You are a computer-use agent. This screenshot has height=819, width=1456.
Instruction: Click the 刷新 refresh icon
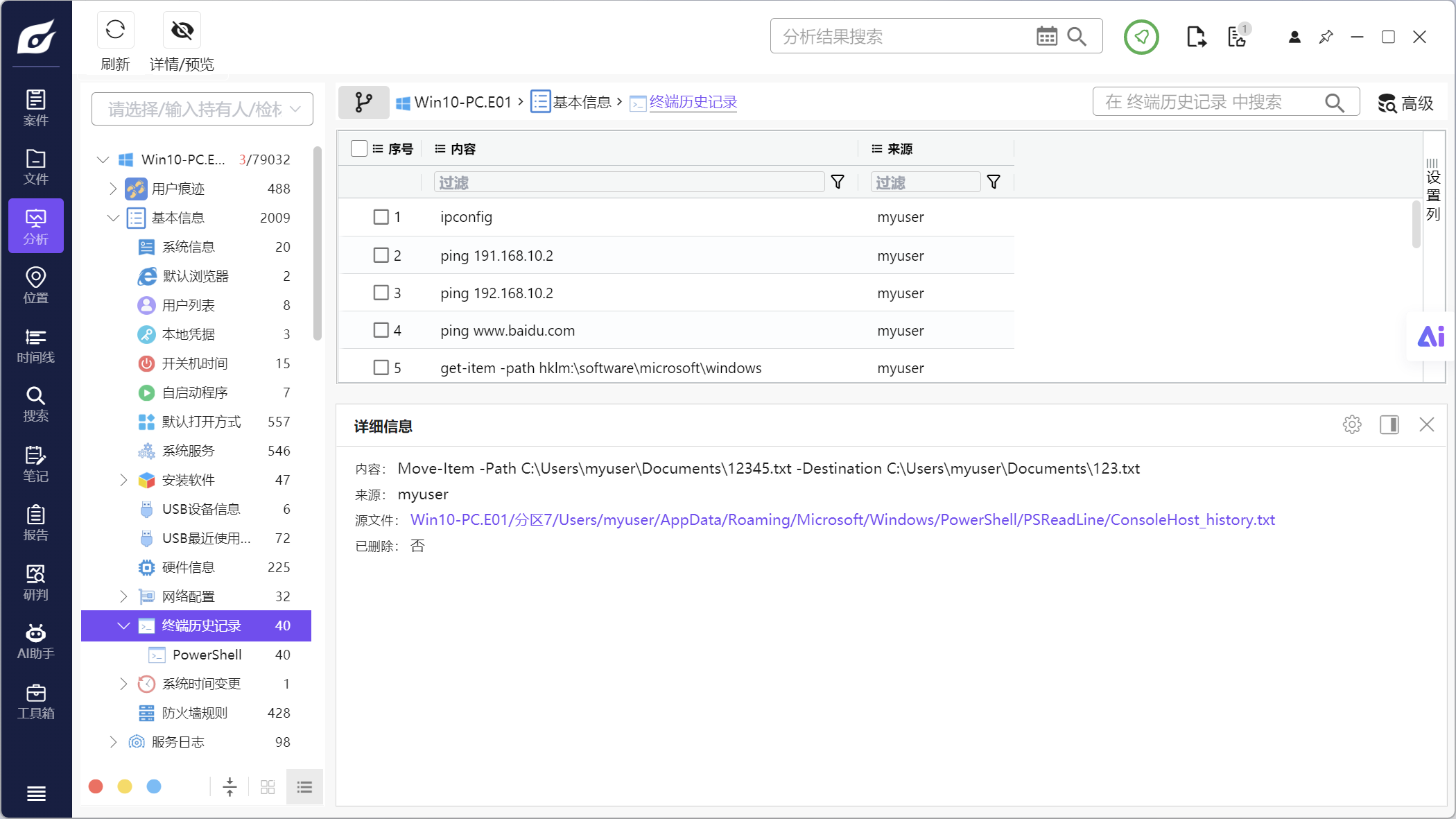115,30
